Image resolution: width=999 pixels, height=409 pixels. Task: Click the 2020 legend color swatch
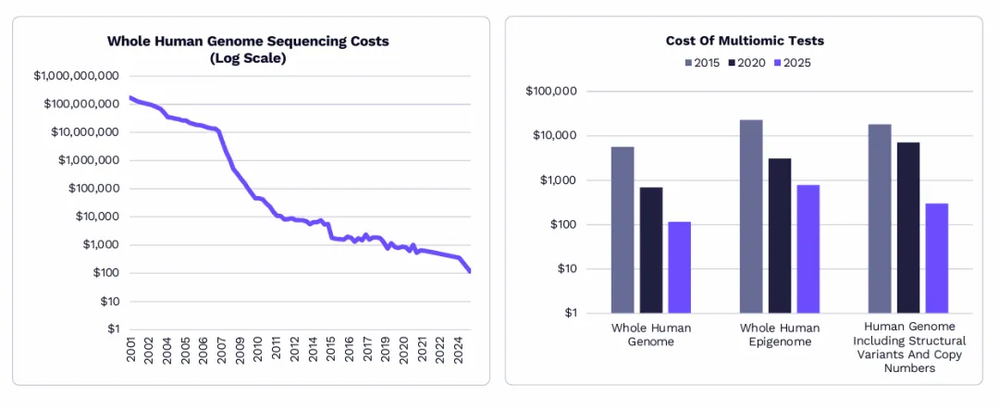[733, 63]
